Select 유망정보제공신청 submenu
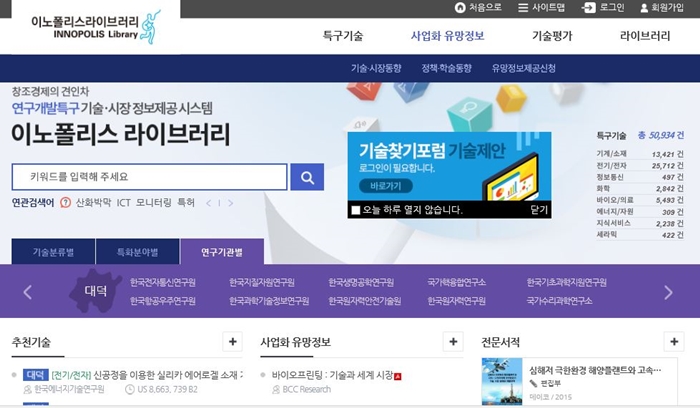The width and height of the screenshot is (700, 408). coord(524,68)
